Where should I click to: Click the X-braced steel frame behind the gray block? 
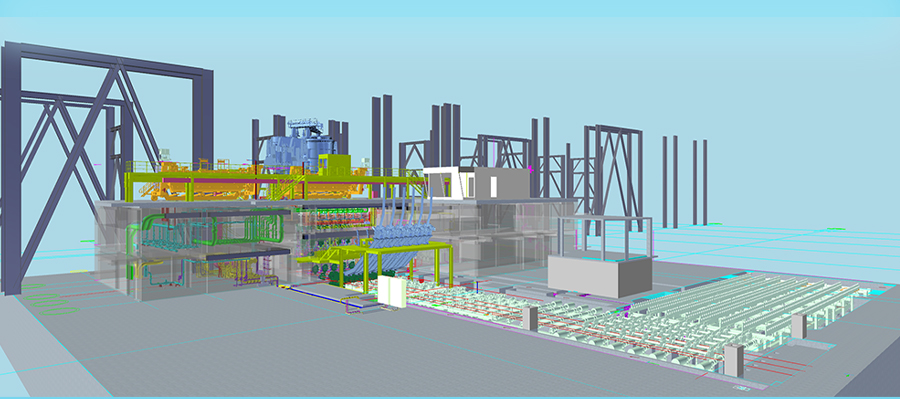click(x=613, y=178)
